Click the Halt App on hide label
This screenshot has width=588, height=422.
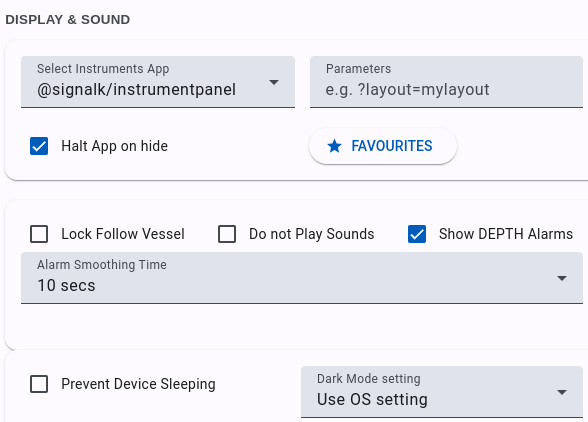(x=114, y=146)
